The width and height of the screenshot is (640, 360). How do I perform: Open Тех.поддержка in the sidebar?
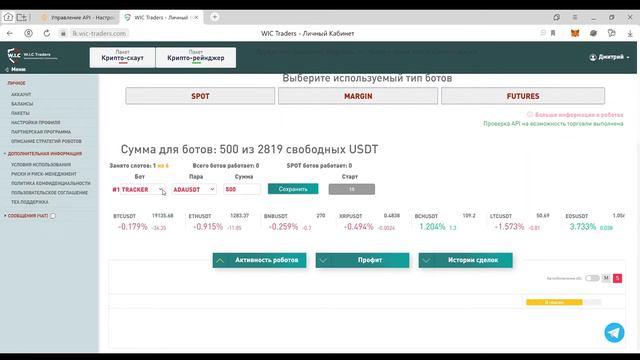[30, 202]
